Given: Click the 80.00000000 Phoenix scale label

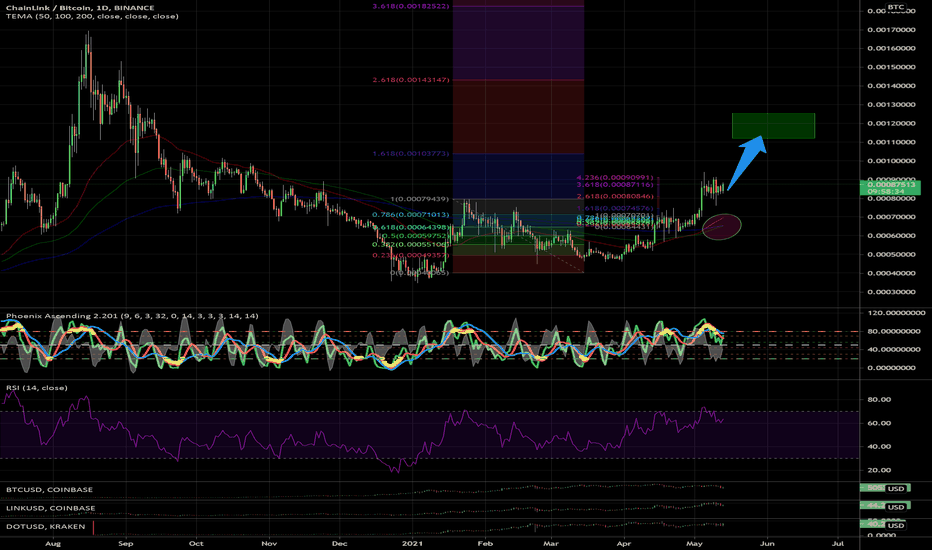Looking at the screenshot, I should (896, 331).
